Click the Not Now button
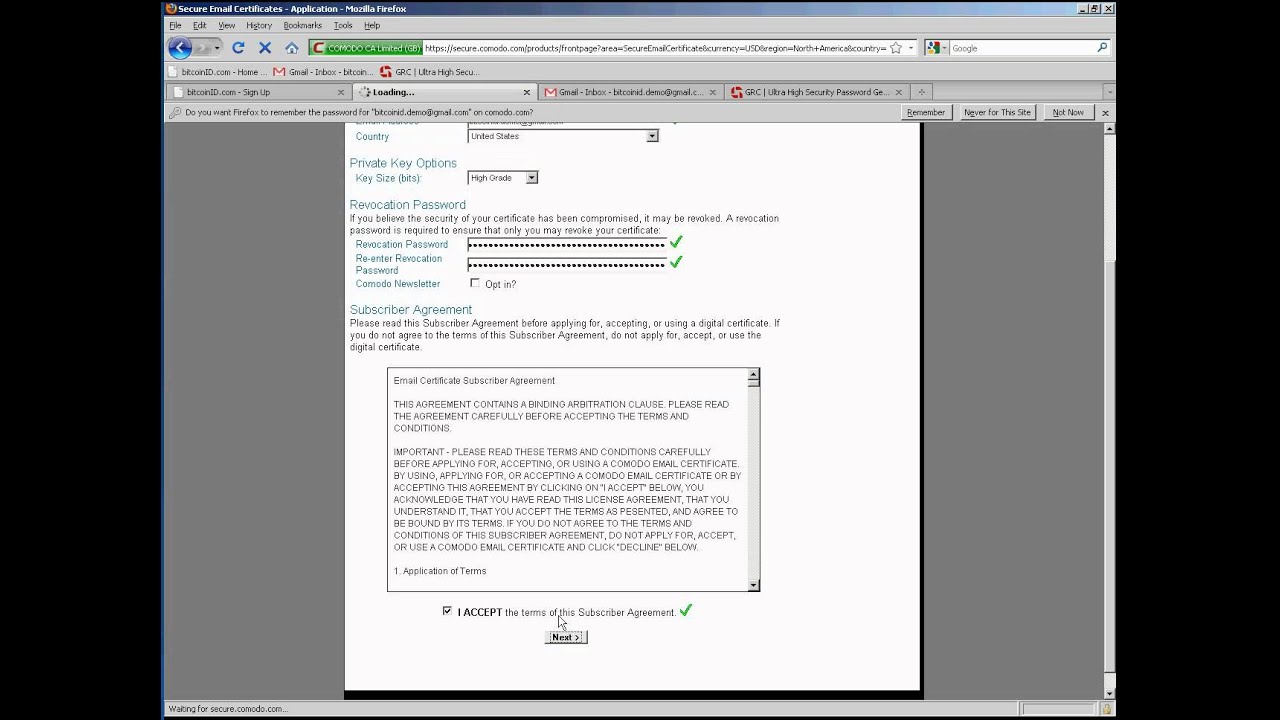The height and width of the screenshot is (720, 1280). (x=1068, y=113)
